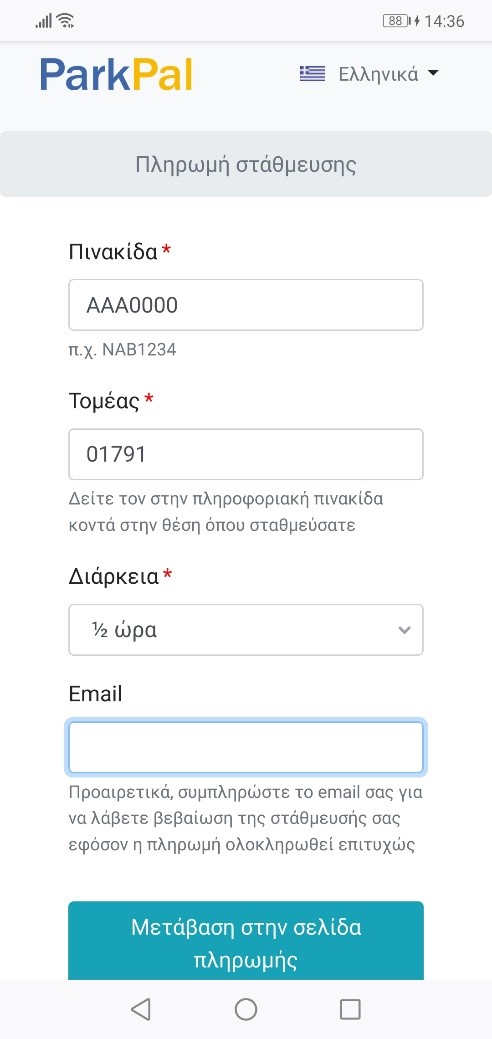Focus the Πινακίδα plate input field
Viewport: 492px width, 1039px height.
point(246,305)
